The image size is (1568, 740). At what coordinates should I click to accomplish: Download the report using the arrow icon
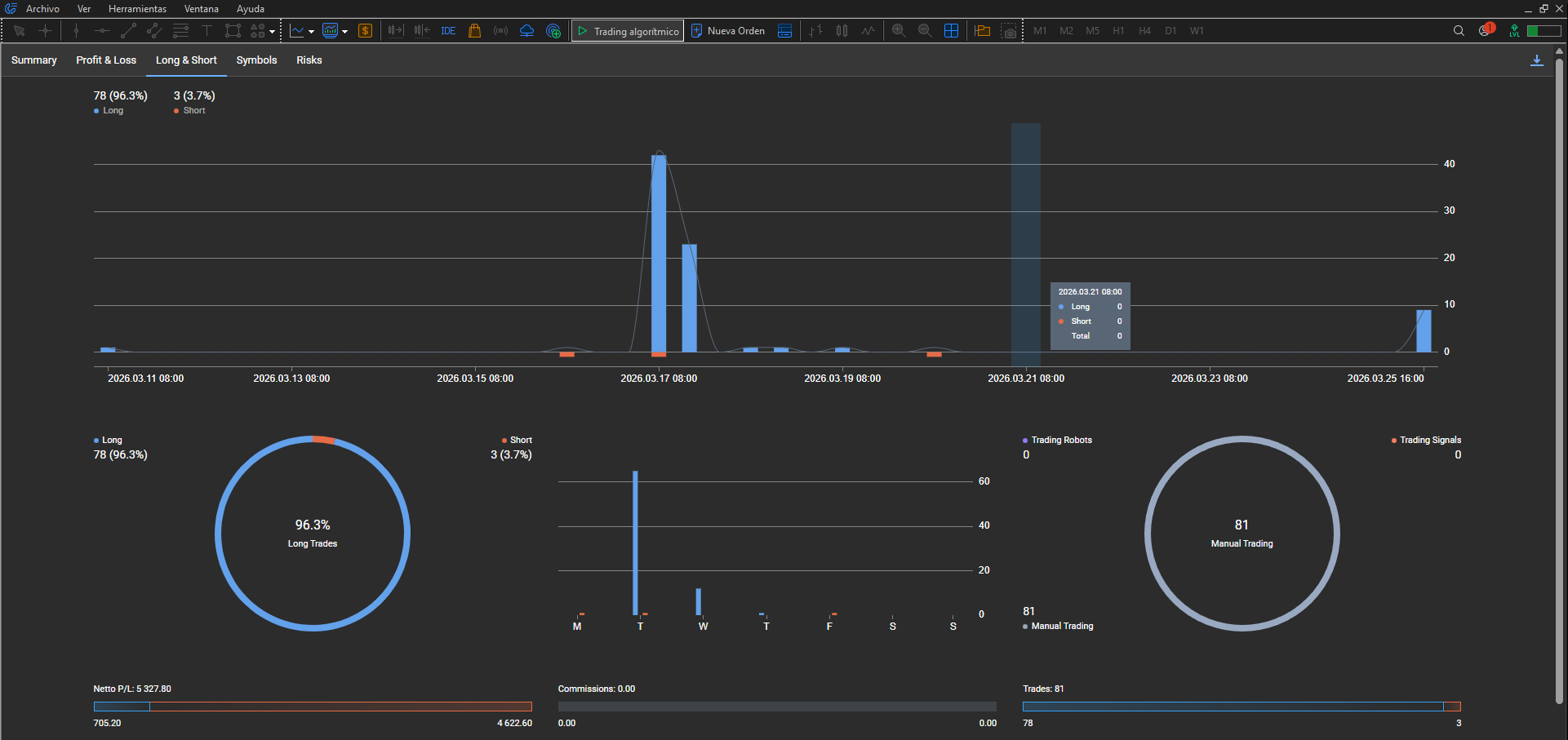1536,60
